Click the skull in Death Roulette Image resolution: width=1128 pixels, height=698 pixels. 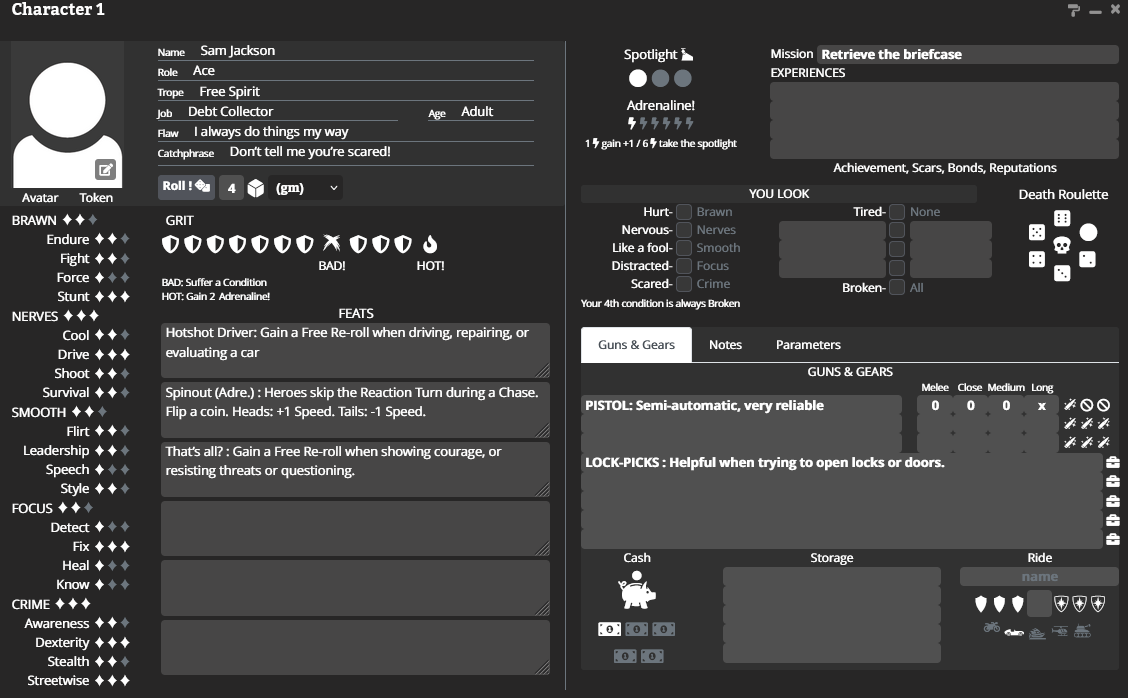[1062, 245]
